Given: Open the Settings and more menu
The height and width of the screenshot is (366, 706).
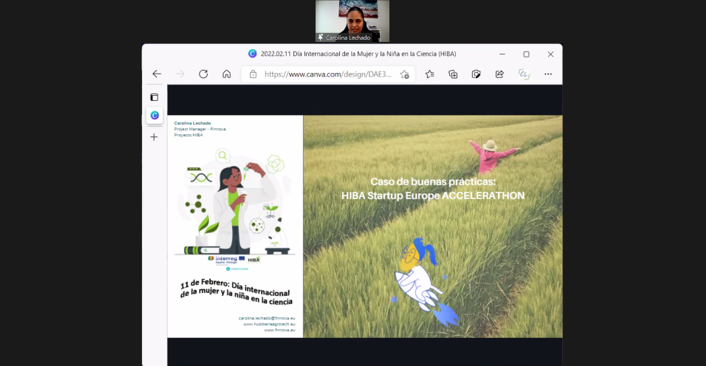Looking at the screenshot, I should click(x=548, y=74).
